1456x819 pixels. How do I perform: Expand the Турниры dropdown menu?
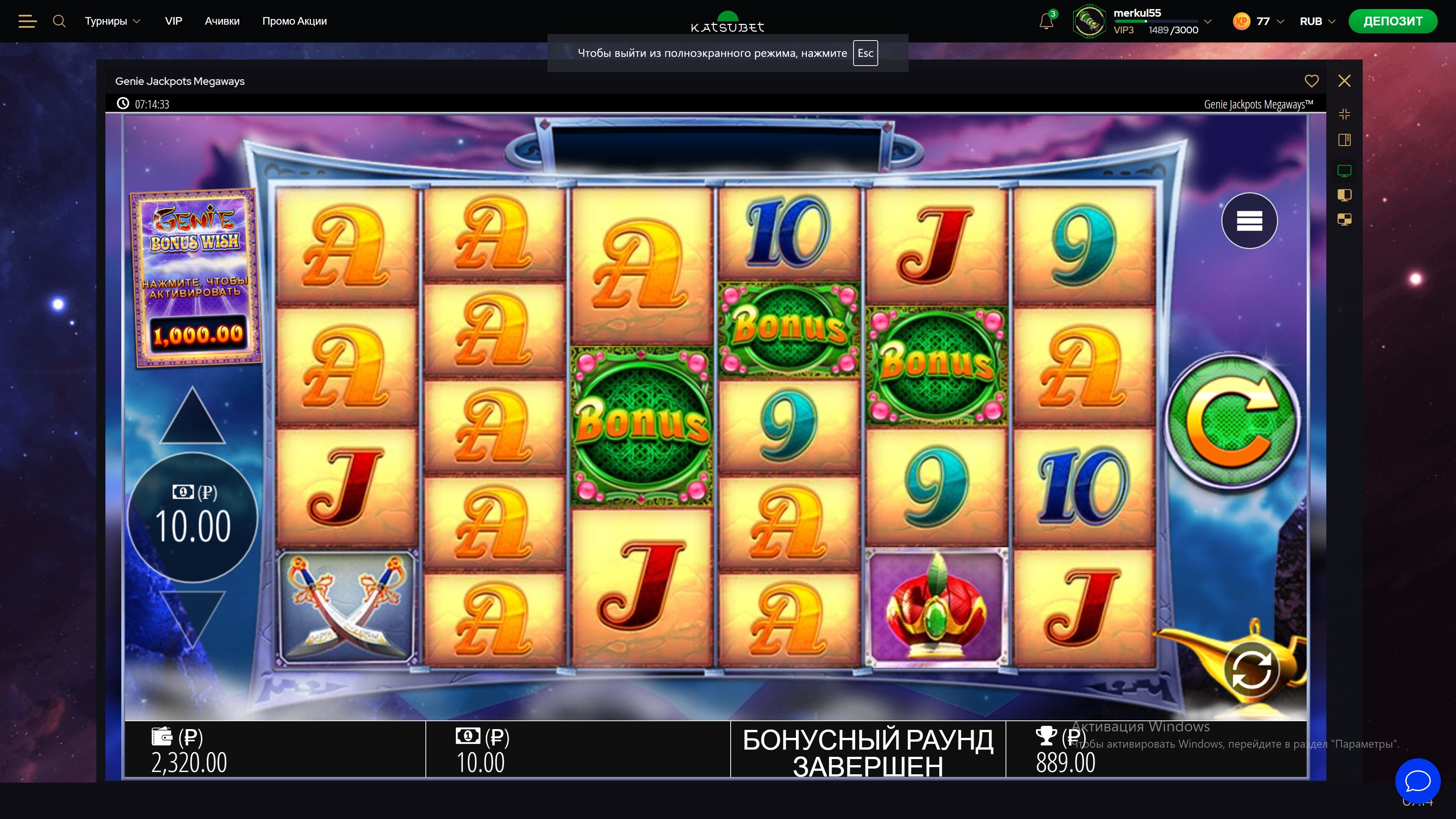[113, 22]
